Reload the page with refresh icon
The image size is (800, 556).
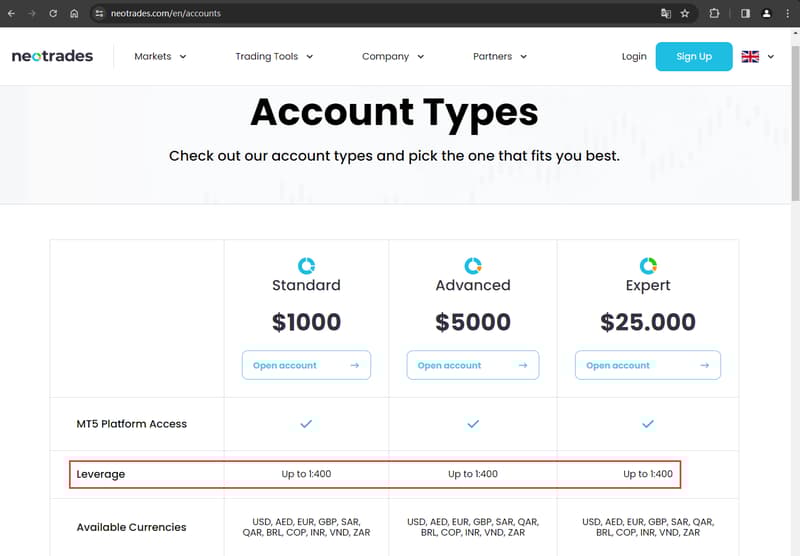pyautogui.click(x=53, y=14)
